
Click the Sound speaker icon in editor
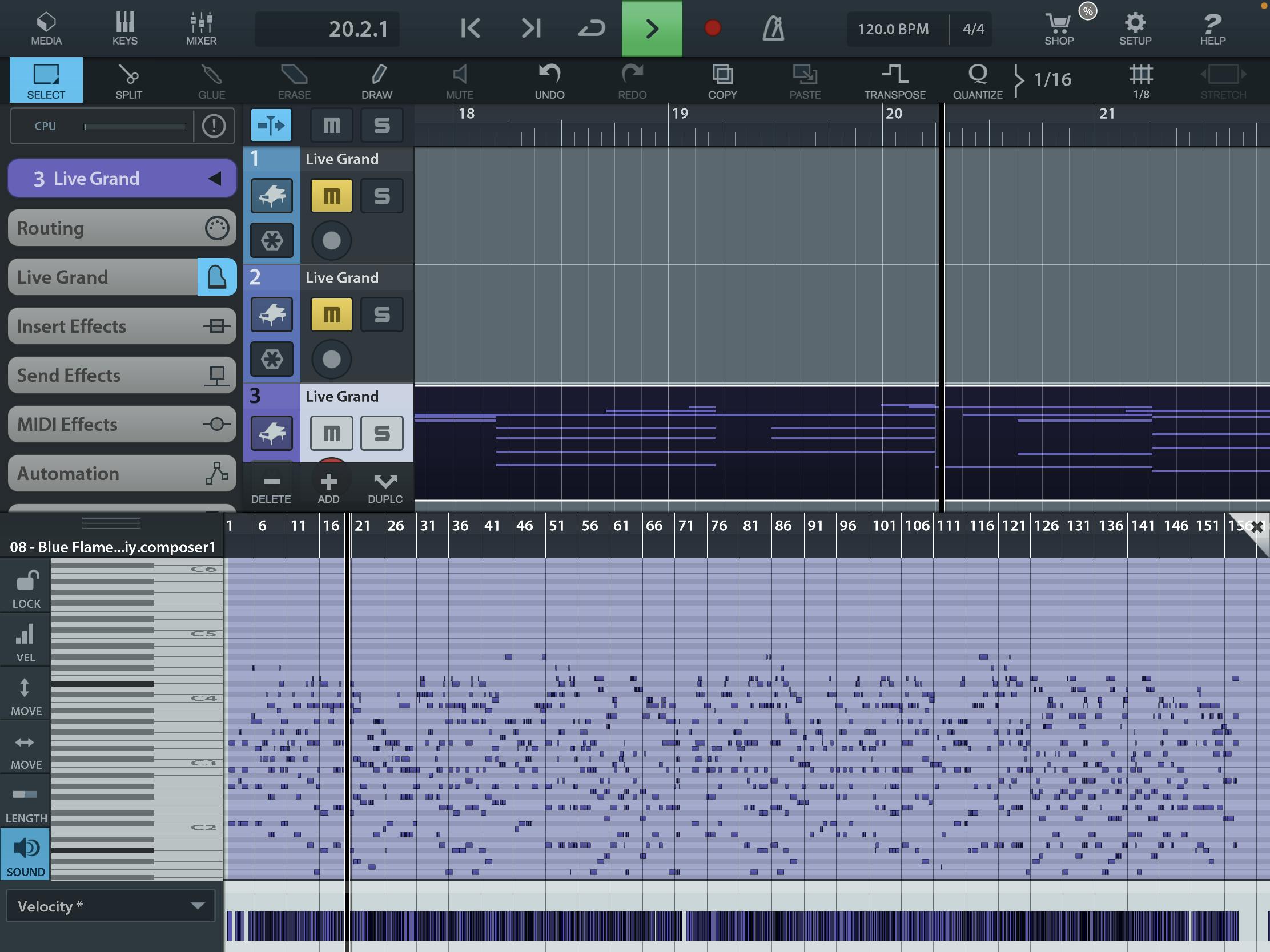pos(25,855)
